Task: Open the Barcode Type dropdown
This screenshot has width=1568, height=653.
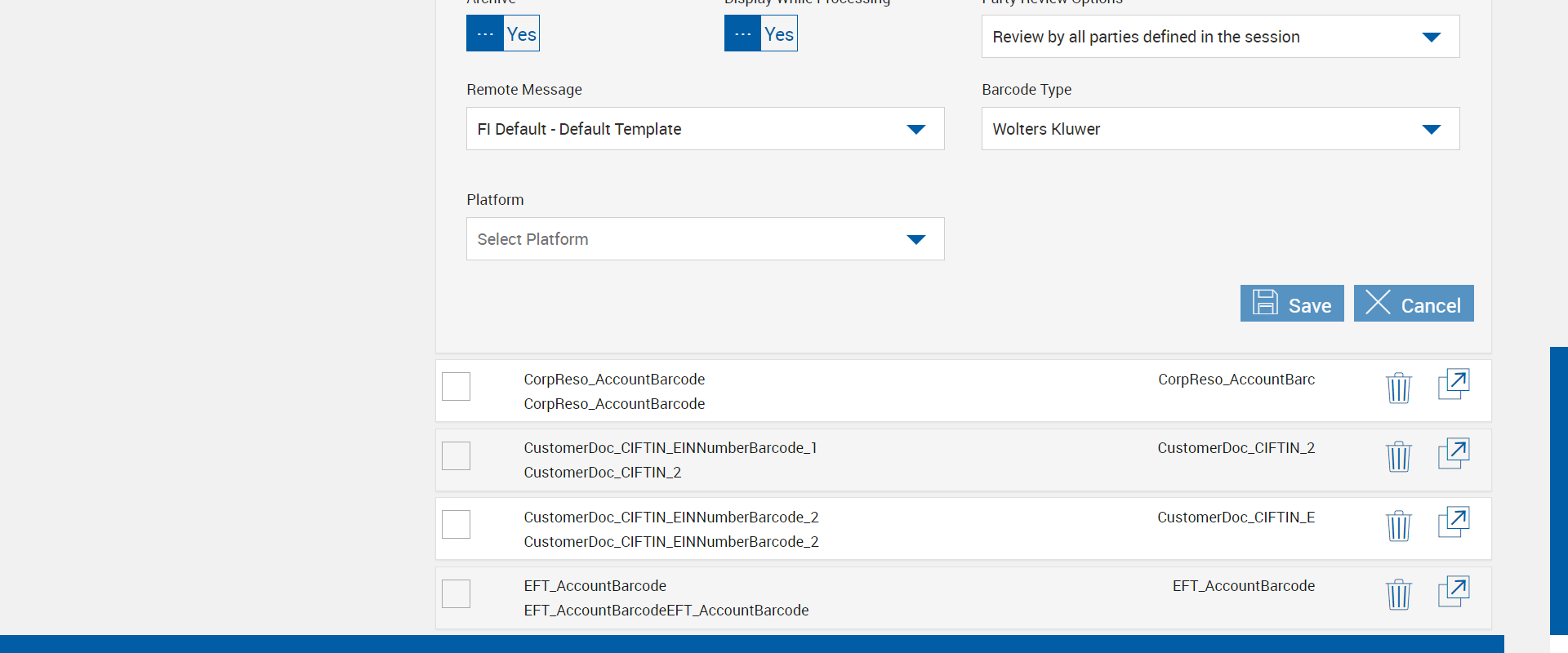Action: [x=1220, y=129]
